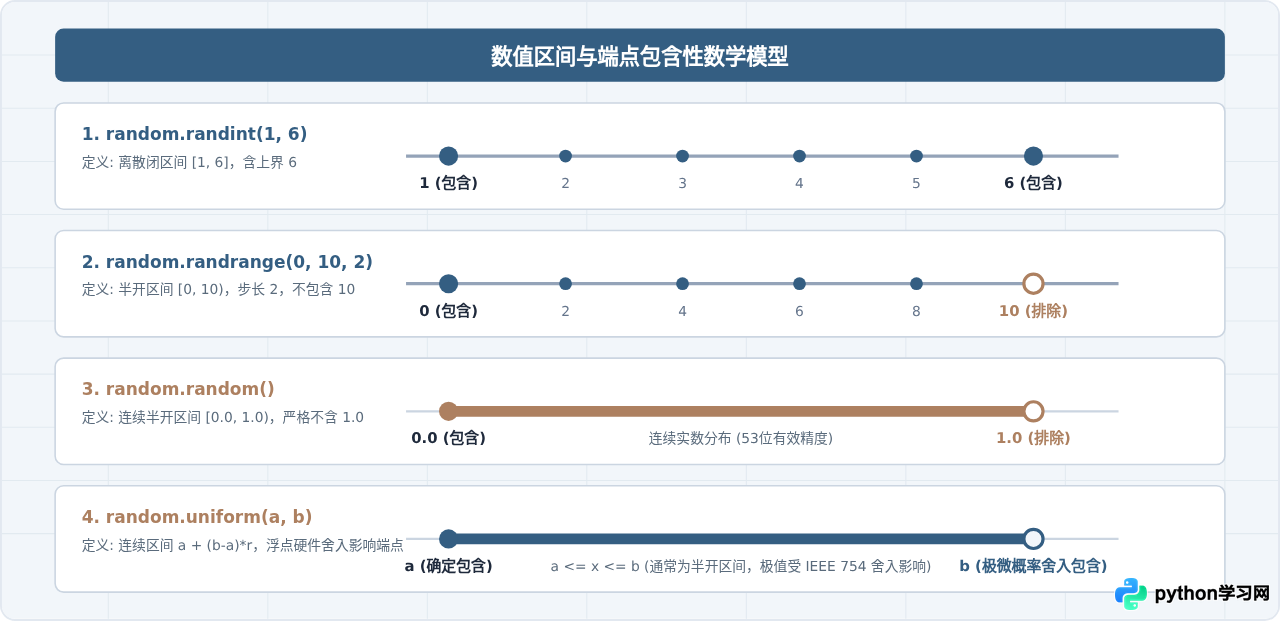The width and height of the screenshot is (1280, 621).
Task: Click the large dot above 0 (包含)
Action: coord(448,284)
